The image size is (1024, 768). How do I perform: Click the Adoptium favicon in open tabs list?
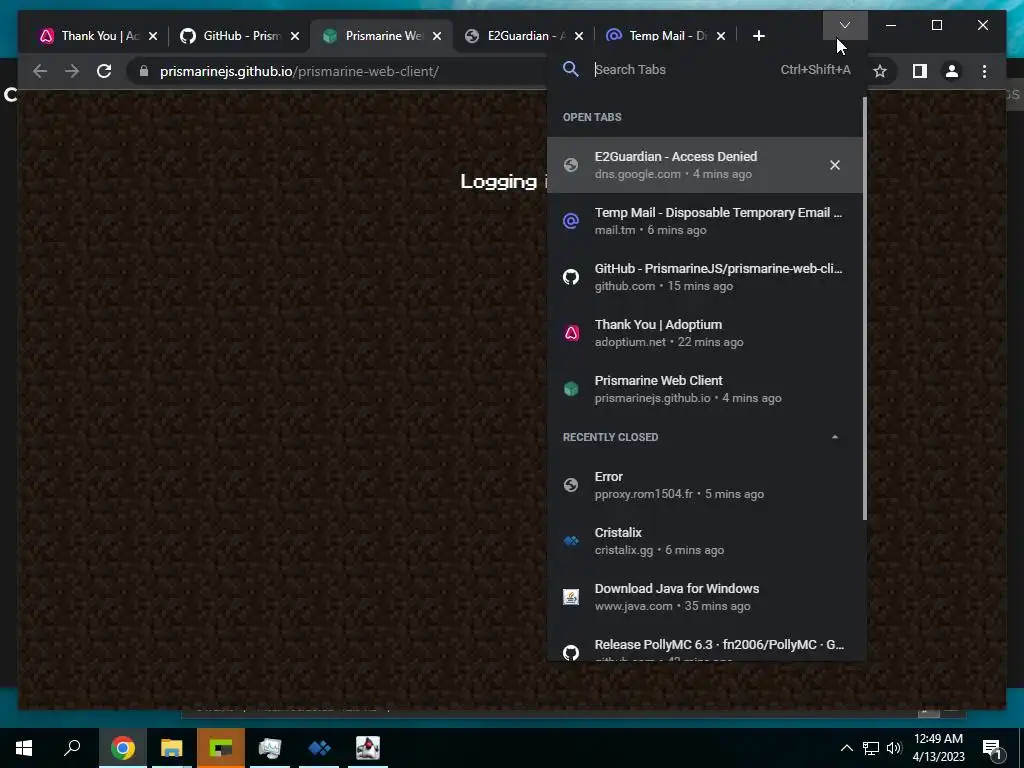pyautogui.click(x=571, y=333)
